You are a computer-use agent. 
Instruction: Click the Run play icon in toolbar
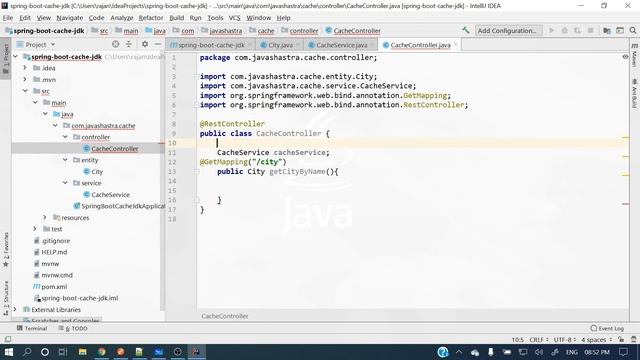tap(551, 30)
